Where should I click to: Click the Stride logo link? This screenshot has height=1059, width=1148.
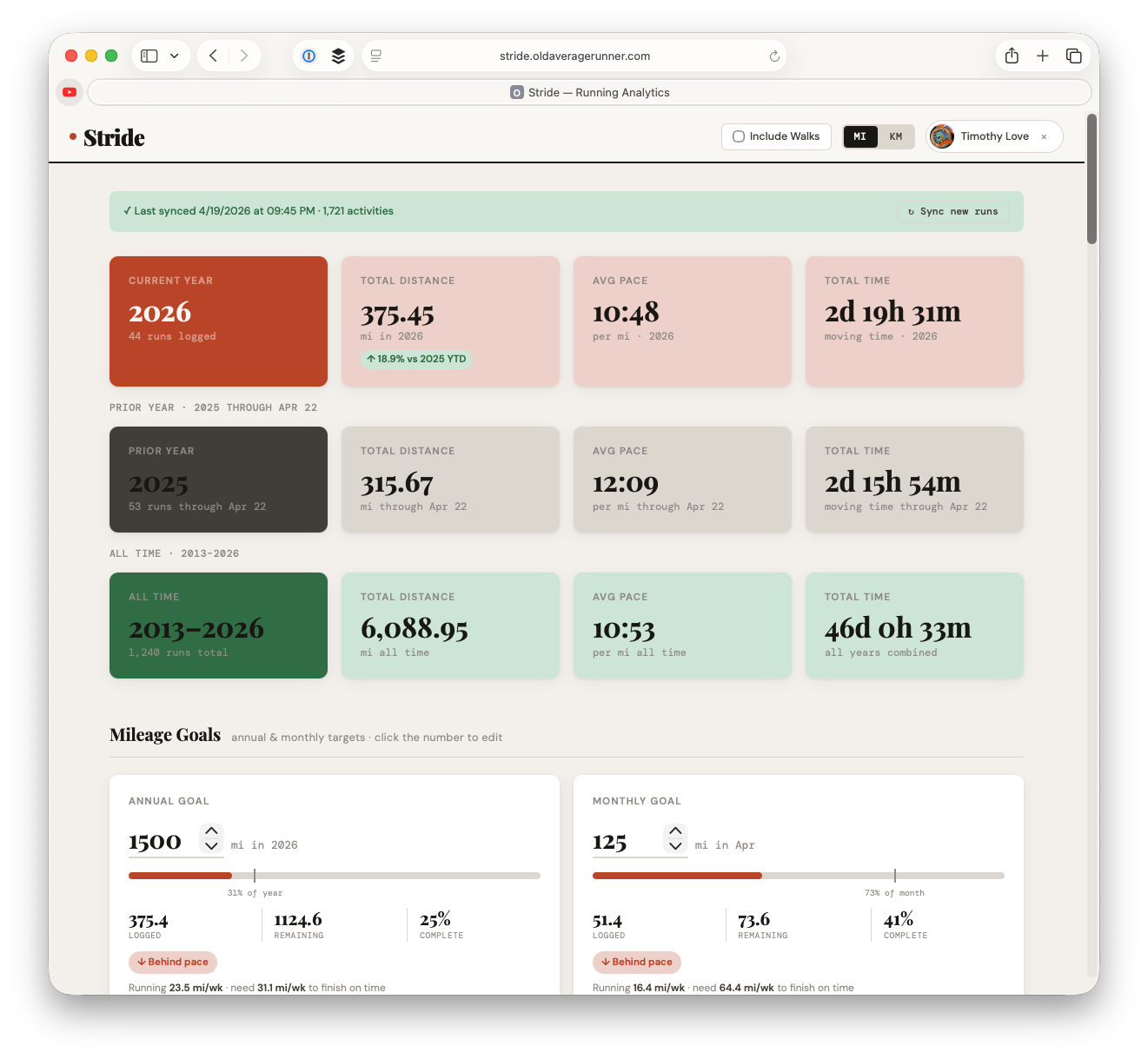coord(113,137)
